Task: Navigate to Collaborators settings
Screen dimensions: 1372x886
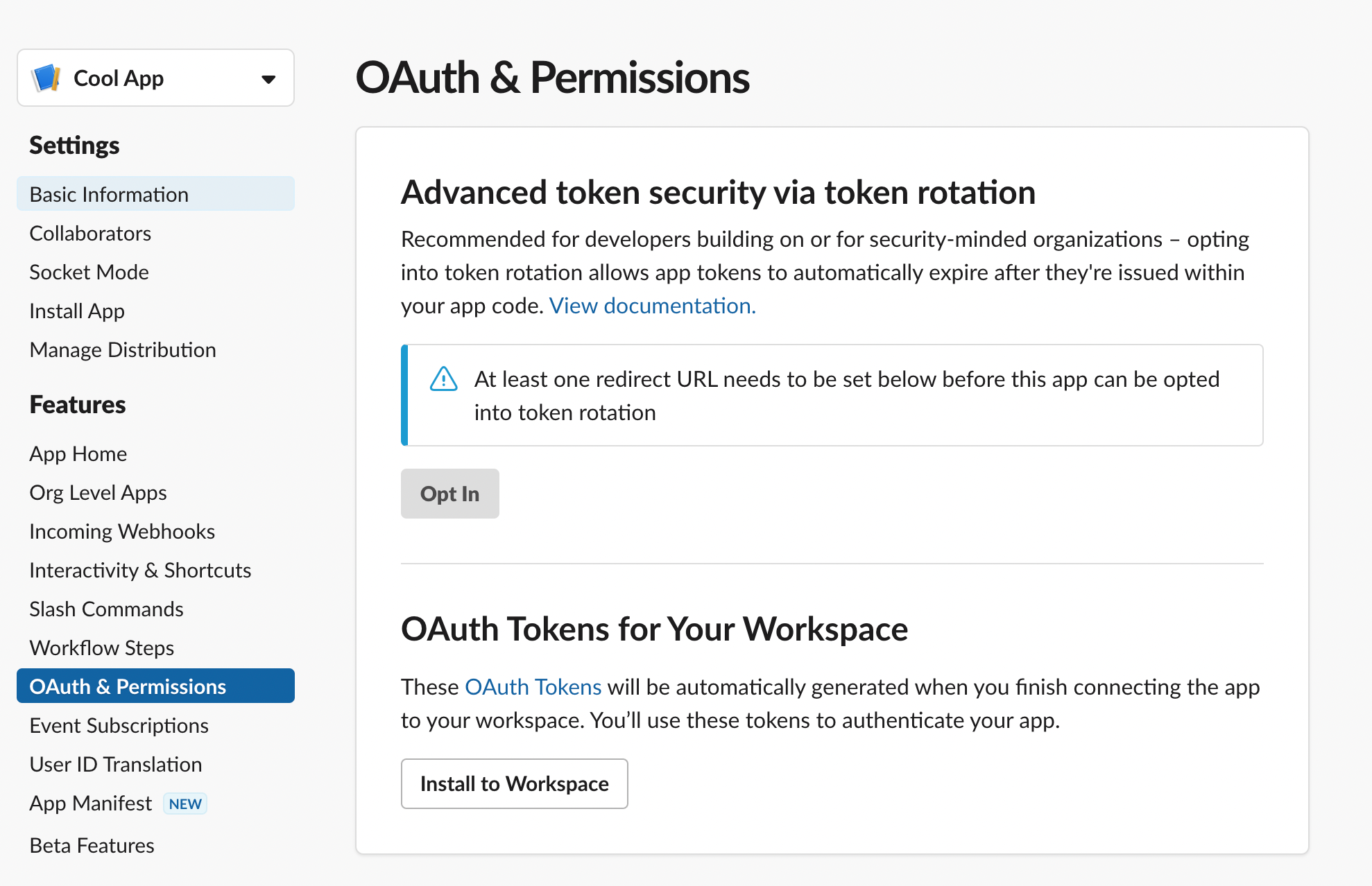Action: coord(92,233)
